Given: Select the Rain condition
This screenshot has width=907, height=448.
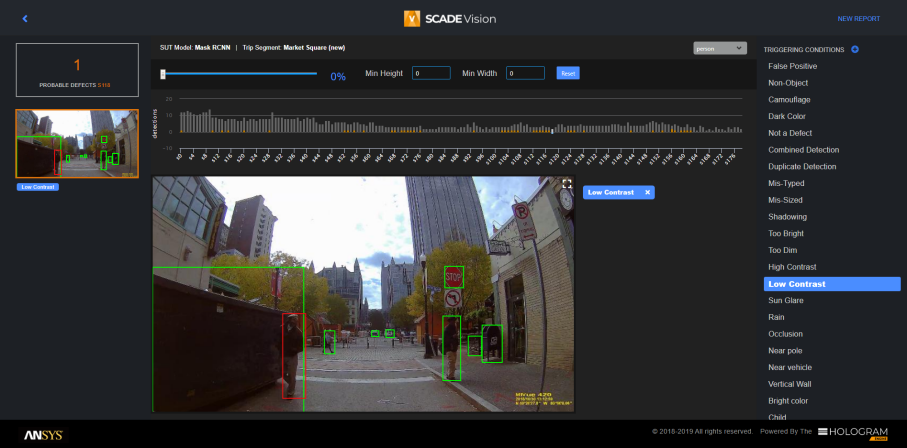Looking at the screenshot, I should [x=776, y=318].
